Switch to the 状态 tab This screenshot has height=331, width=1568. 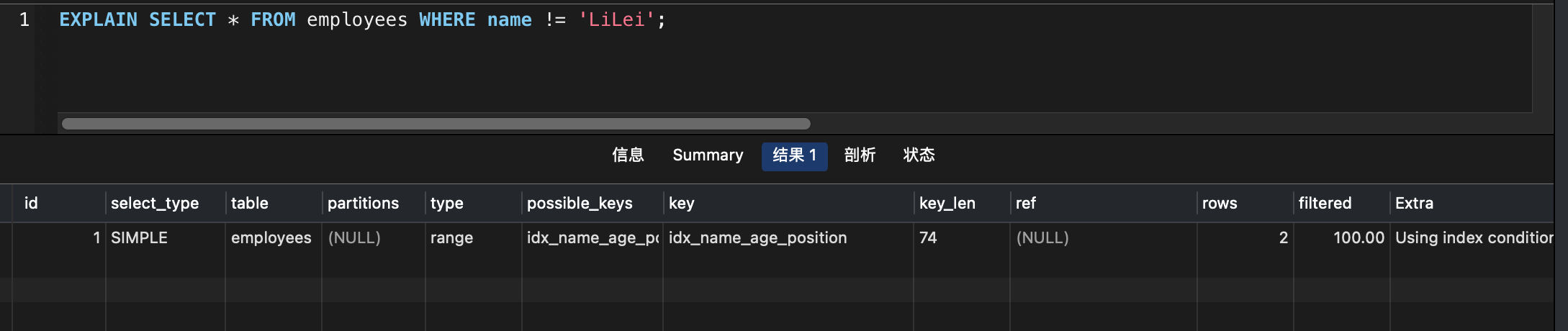(x=919, y=155)
